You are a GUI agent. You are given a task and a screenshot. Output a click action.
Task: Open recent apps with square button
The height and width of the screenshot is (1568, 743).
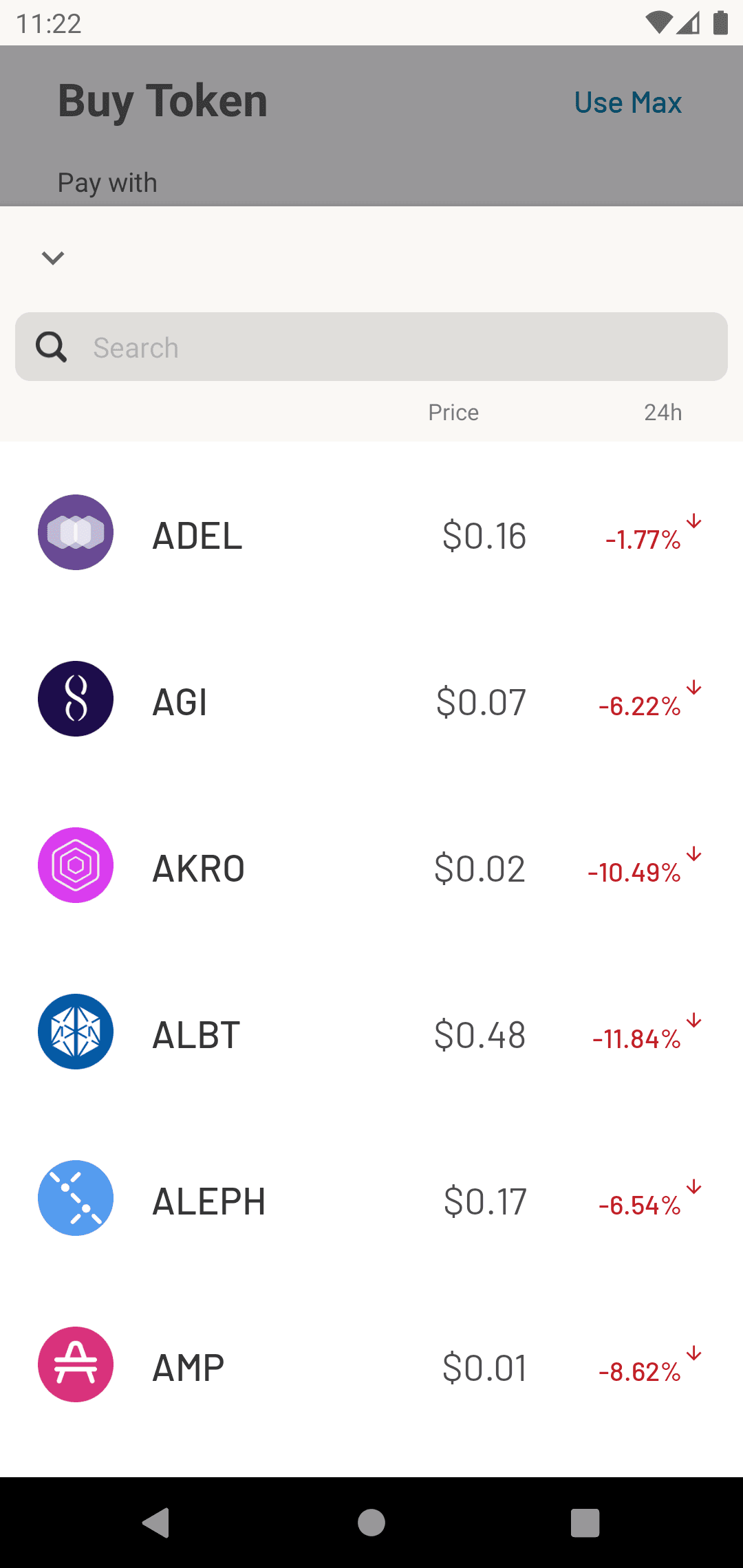[585, 1523]
